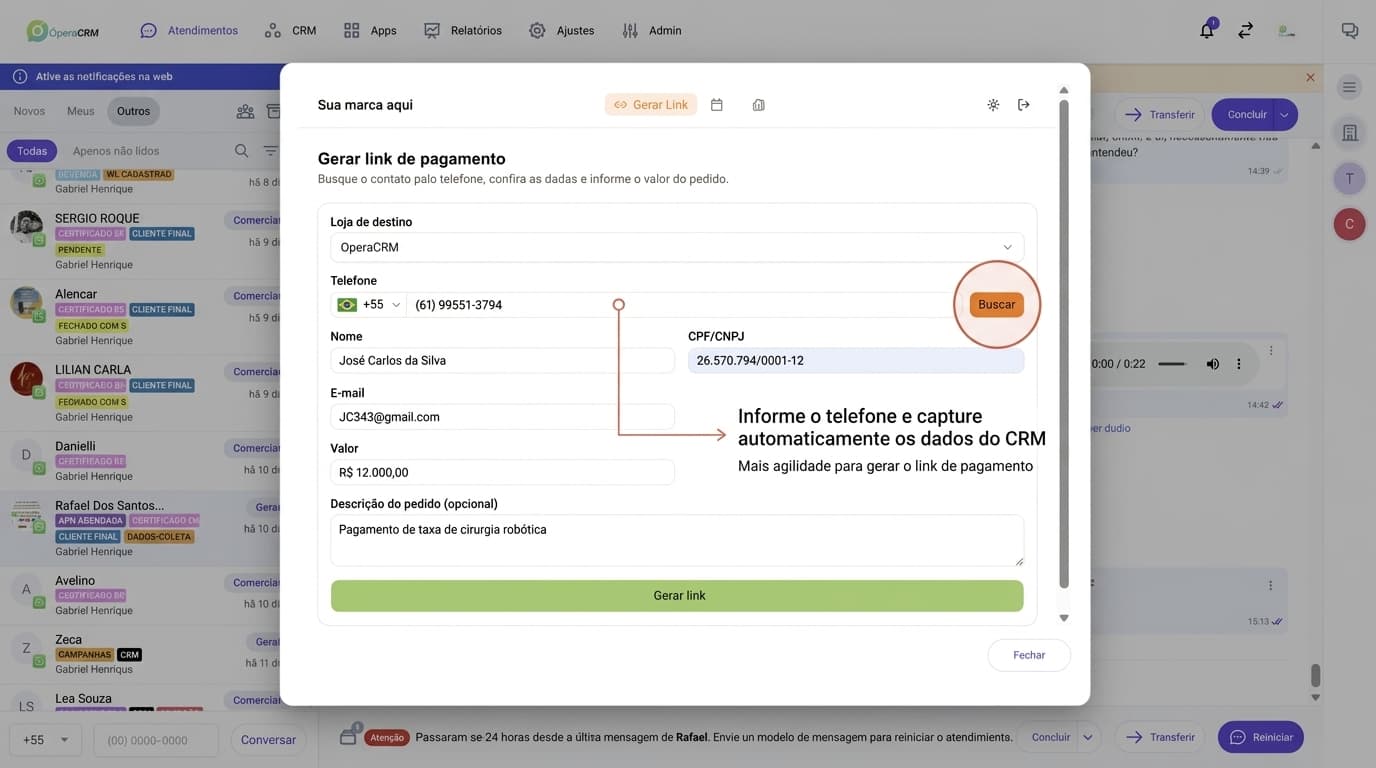Open the building icon in right sidebar

[1349, 133]
